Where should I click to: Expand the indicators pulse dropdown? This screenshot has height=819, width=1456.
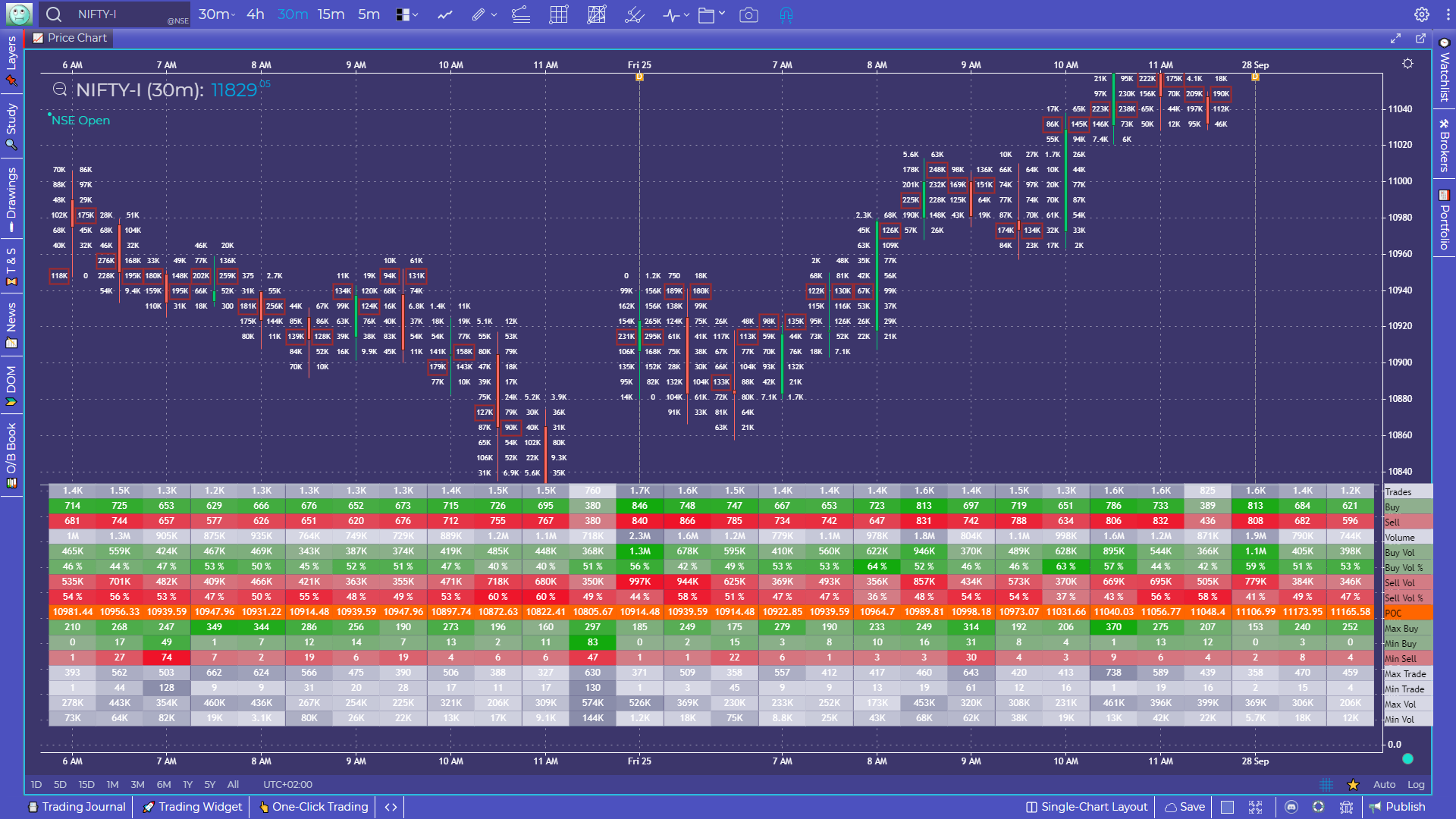[x=676, y=14]
